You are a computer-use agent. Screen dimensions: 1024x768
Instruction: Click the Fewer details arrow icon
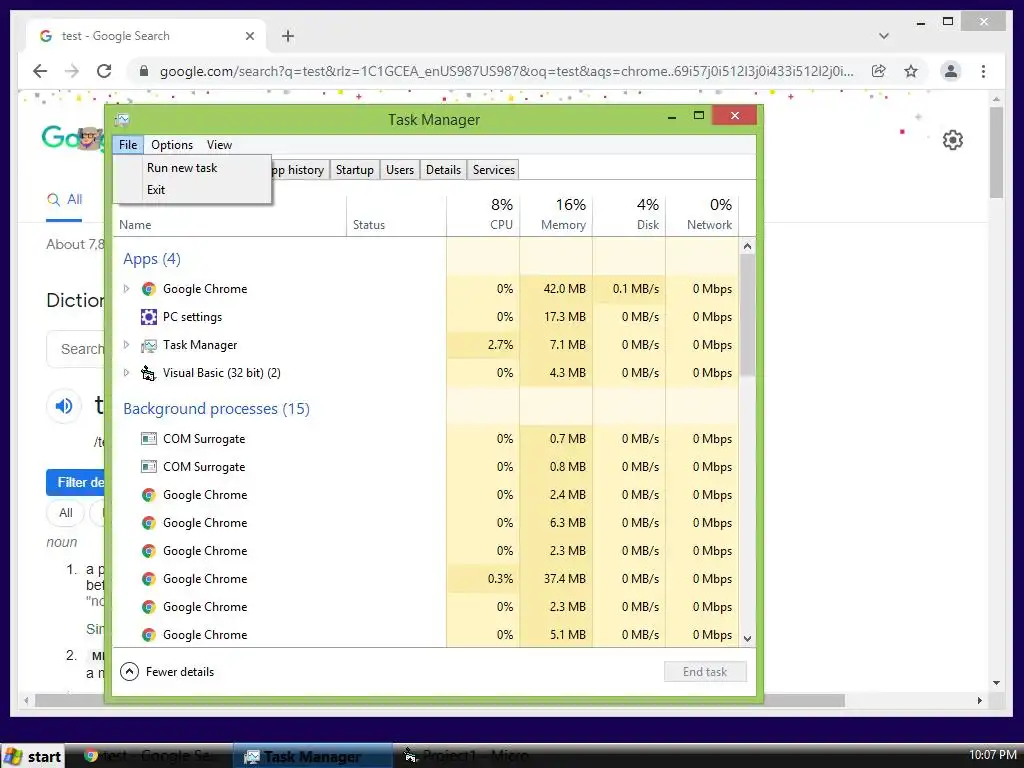pos(129,671)
